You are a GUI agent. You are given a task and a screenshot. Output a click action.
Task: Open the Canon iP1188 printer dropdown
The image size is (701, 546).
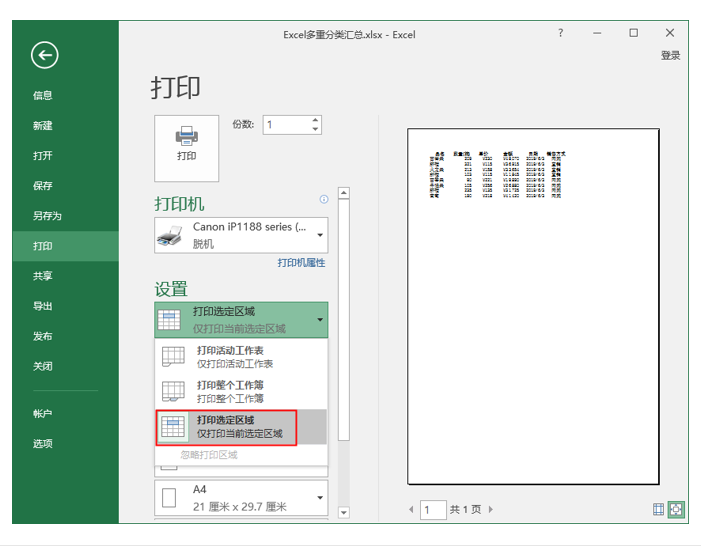tap(241, 235)
